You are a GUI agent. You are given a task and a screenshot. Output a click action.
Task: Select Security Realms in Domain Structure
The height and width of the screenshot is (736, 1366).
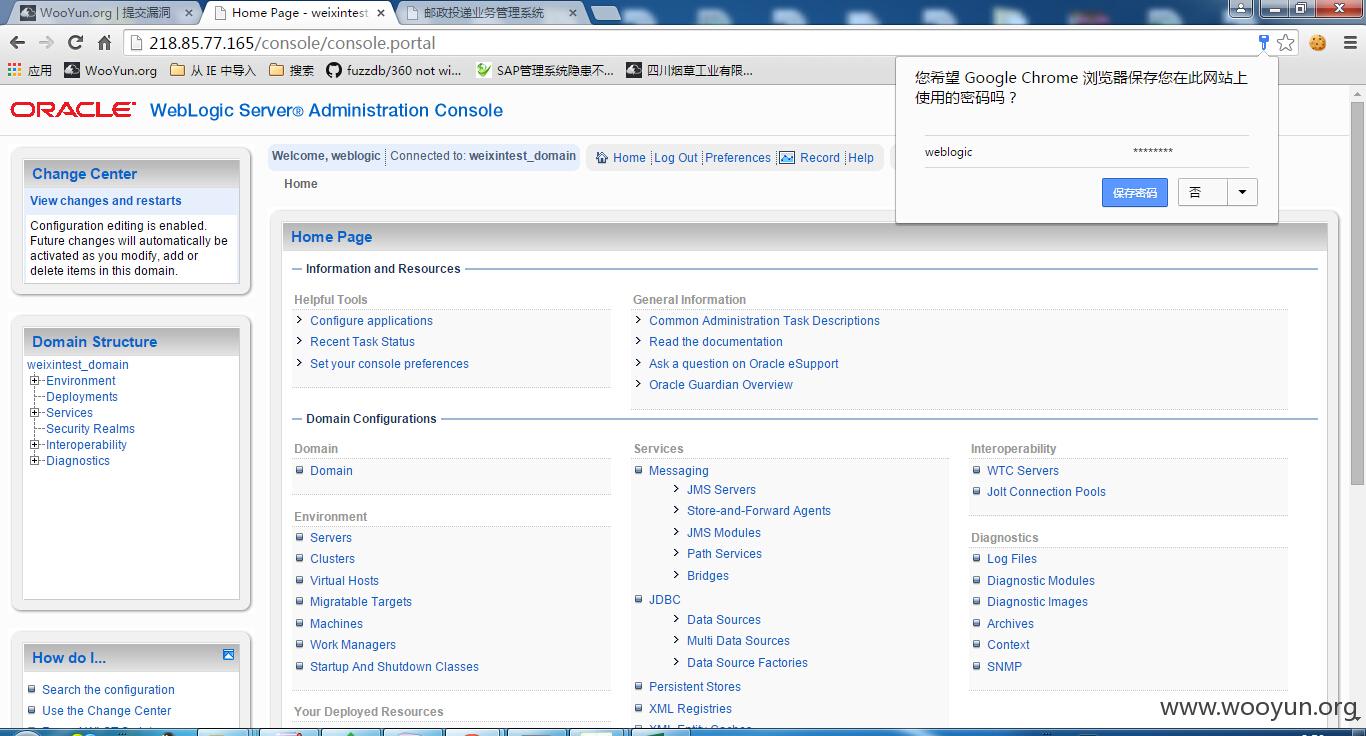(x=90, y=429)
